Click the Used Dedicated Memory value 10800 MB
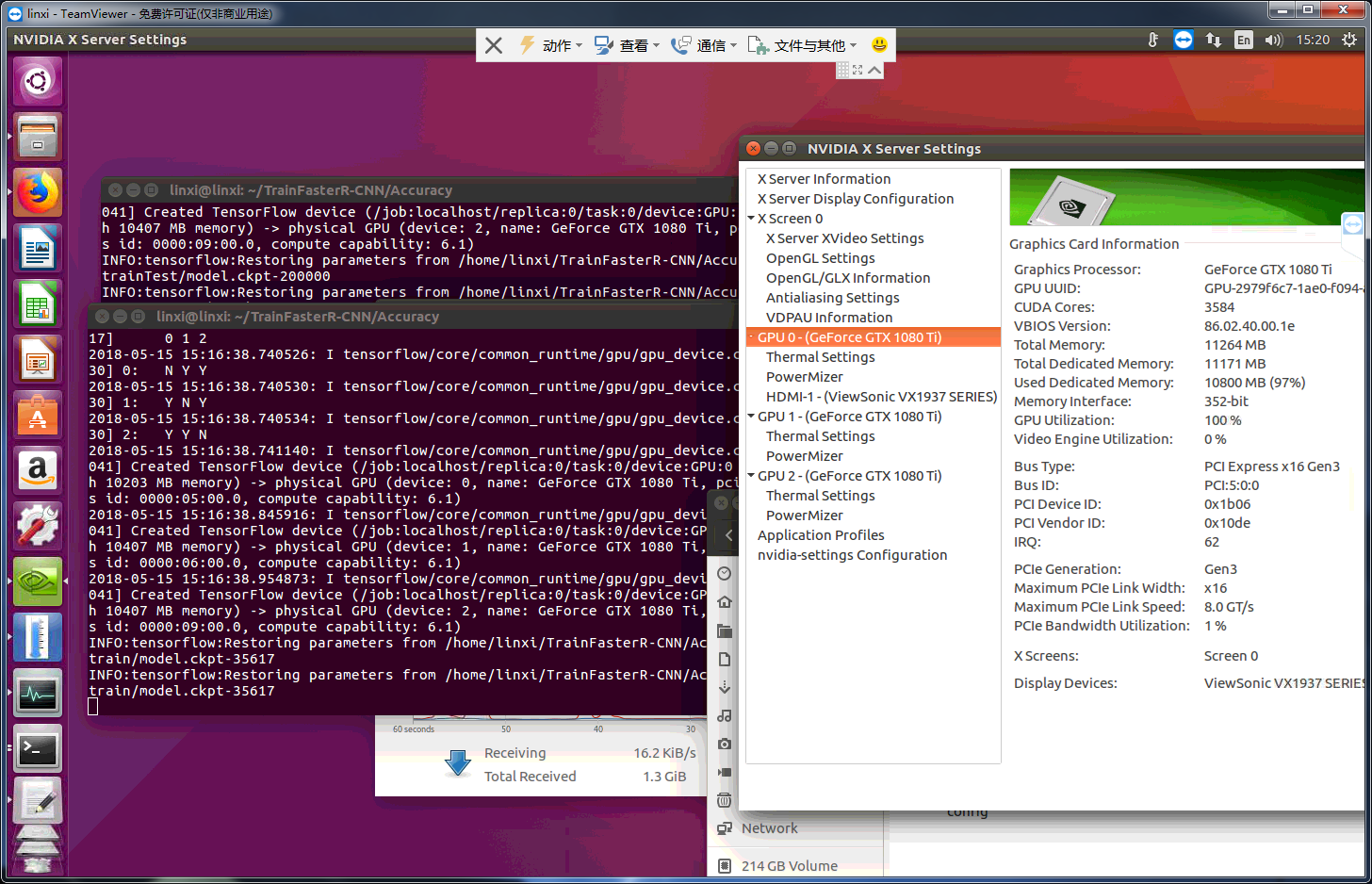Screen dimensions: 1372x884 [x=1254, y=383]
